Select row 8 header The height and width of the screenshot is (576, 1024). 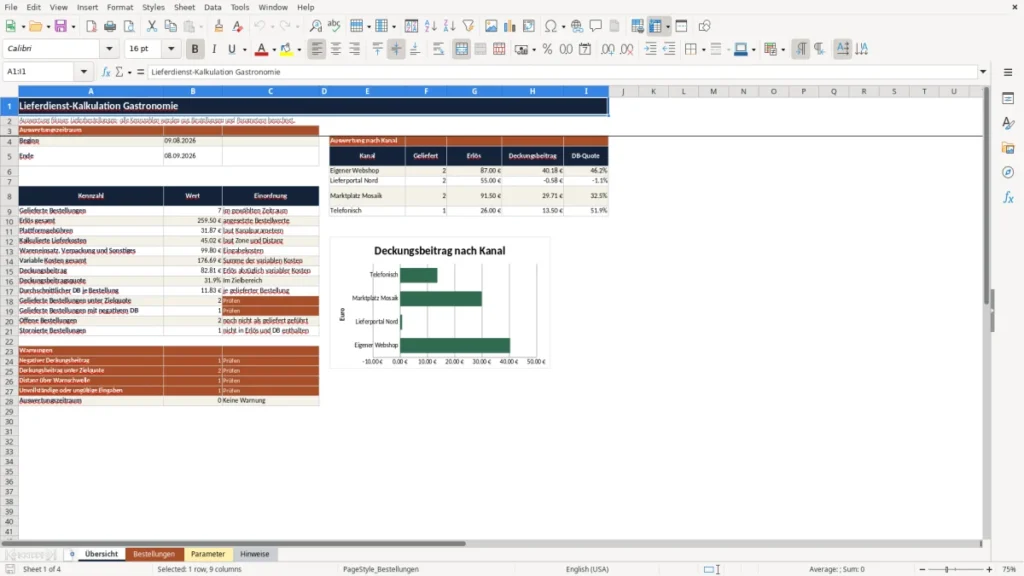point(9,196)
